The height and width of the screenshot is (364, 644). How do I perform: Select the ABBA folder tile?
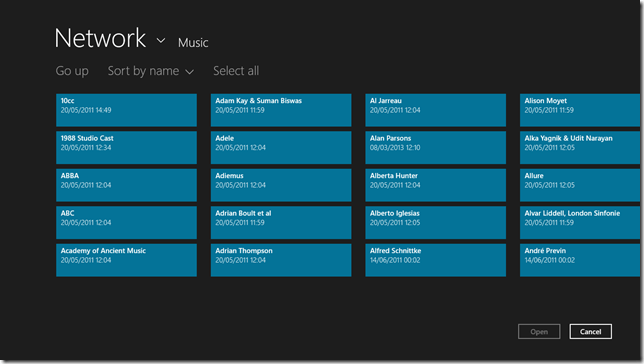126,185
